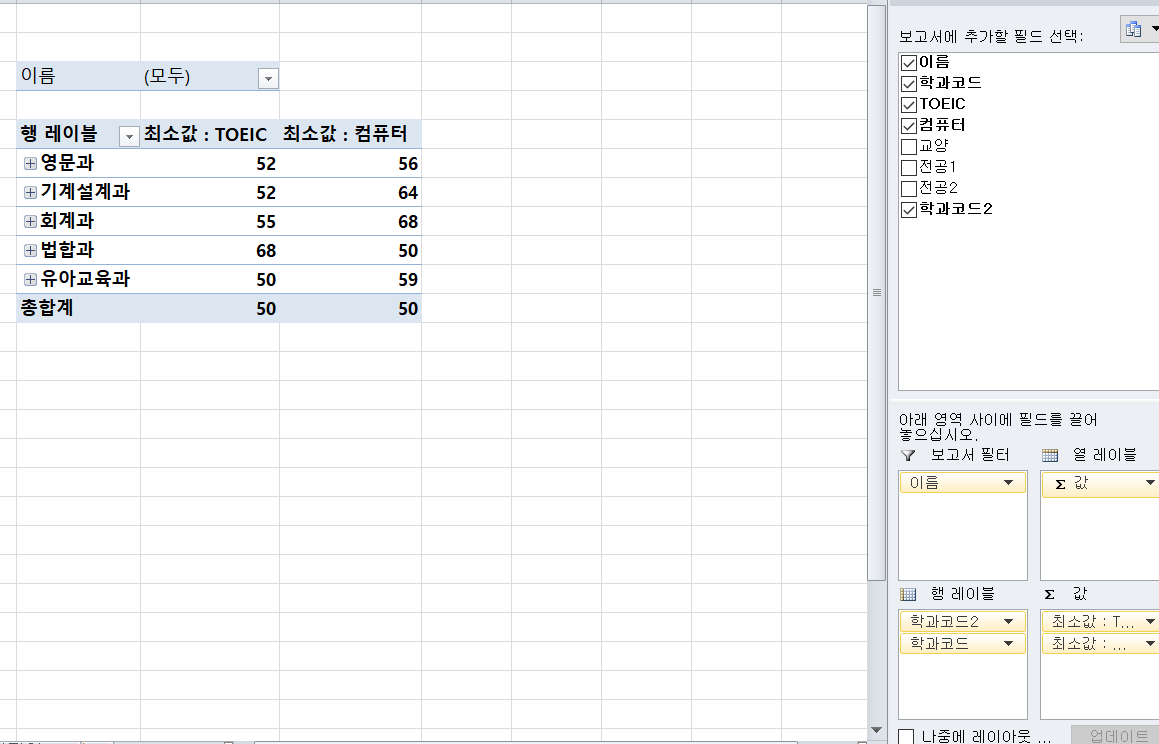1159x744 pixels.
Task: Click the plus icon beside 법합과
Action: 30,250
